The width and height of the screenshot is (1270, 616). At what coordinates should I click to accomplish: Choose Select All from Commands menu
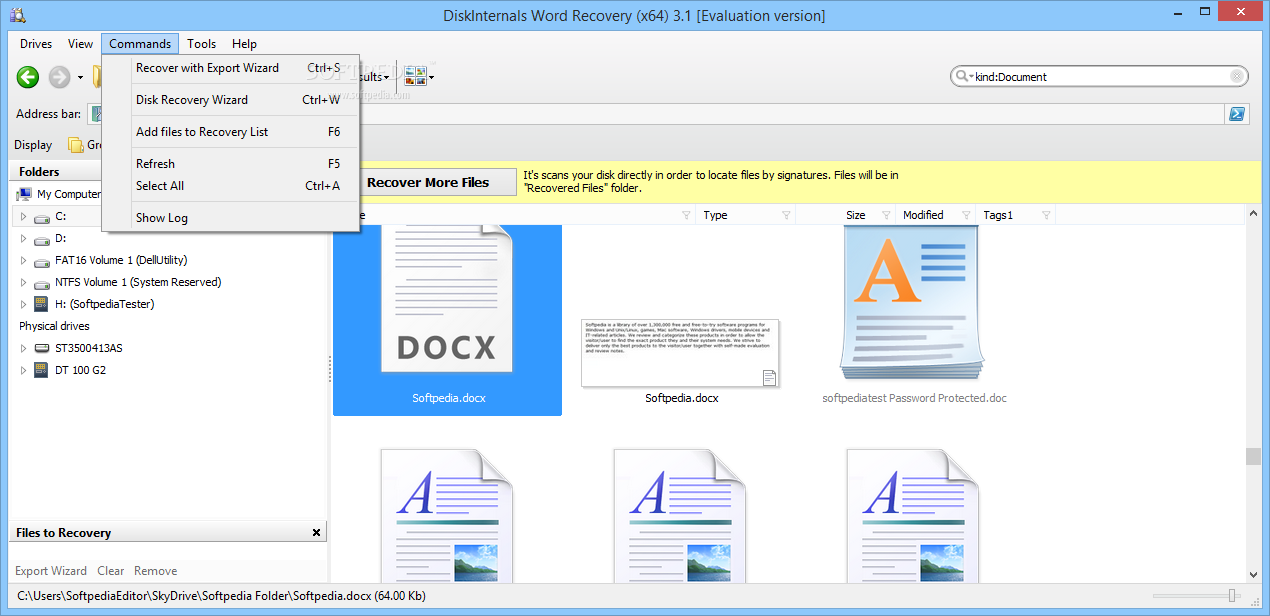(231, 186)
